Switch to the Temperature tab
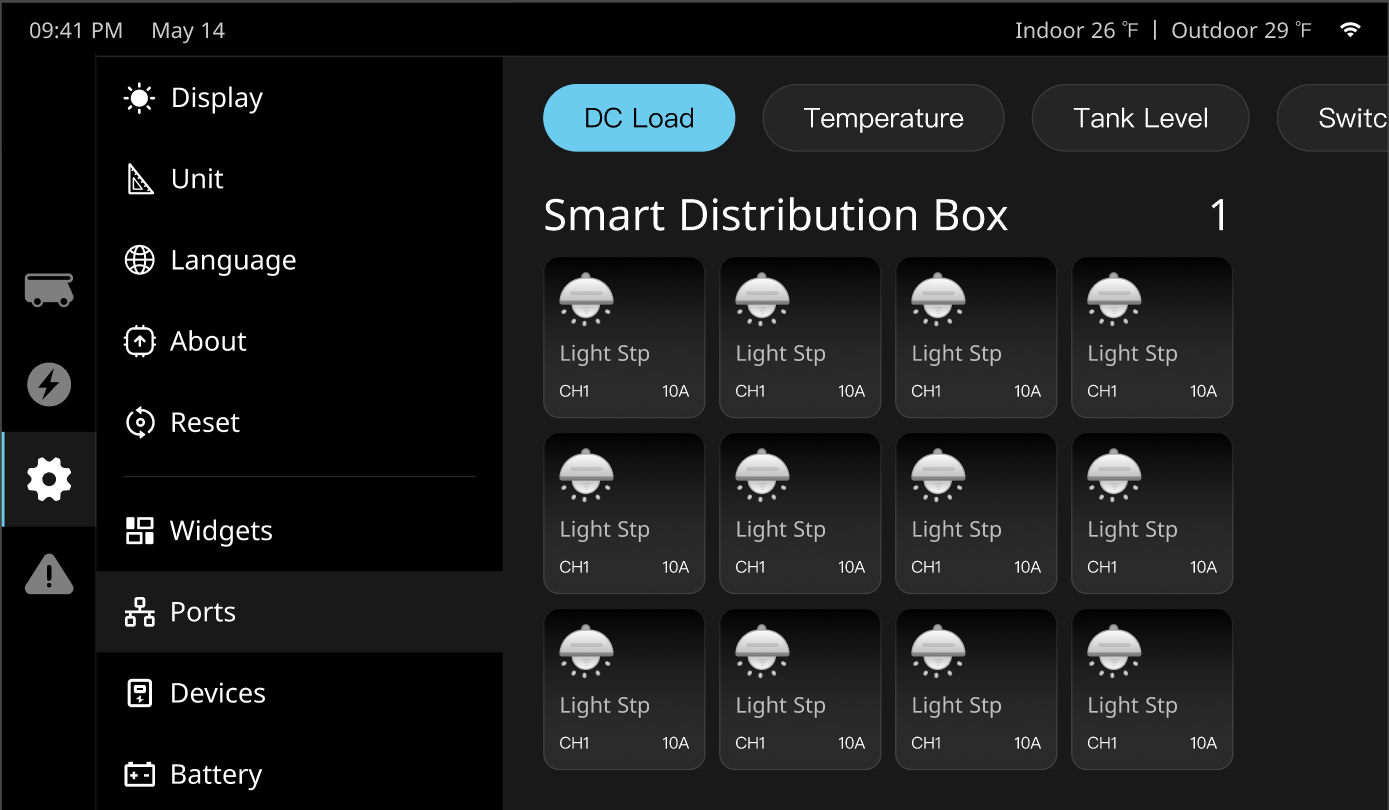1389x810 pixels. (x=883, y=118)
